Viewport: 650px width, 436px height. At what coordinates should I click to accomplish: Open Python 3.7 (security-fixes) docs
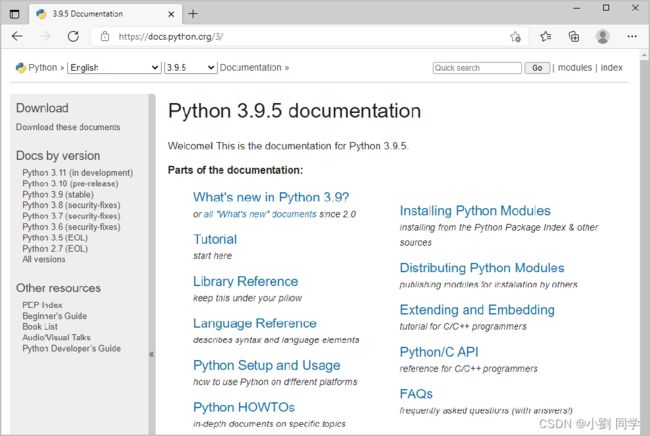71,216
